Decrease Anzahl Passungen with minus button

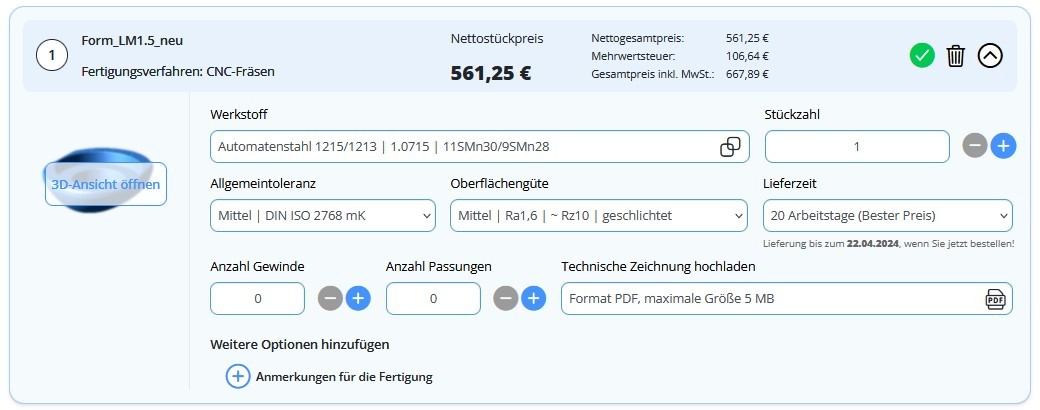click(506, 298)
